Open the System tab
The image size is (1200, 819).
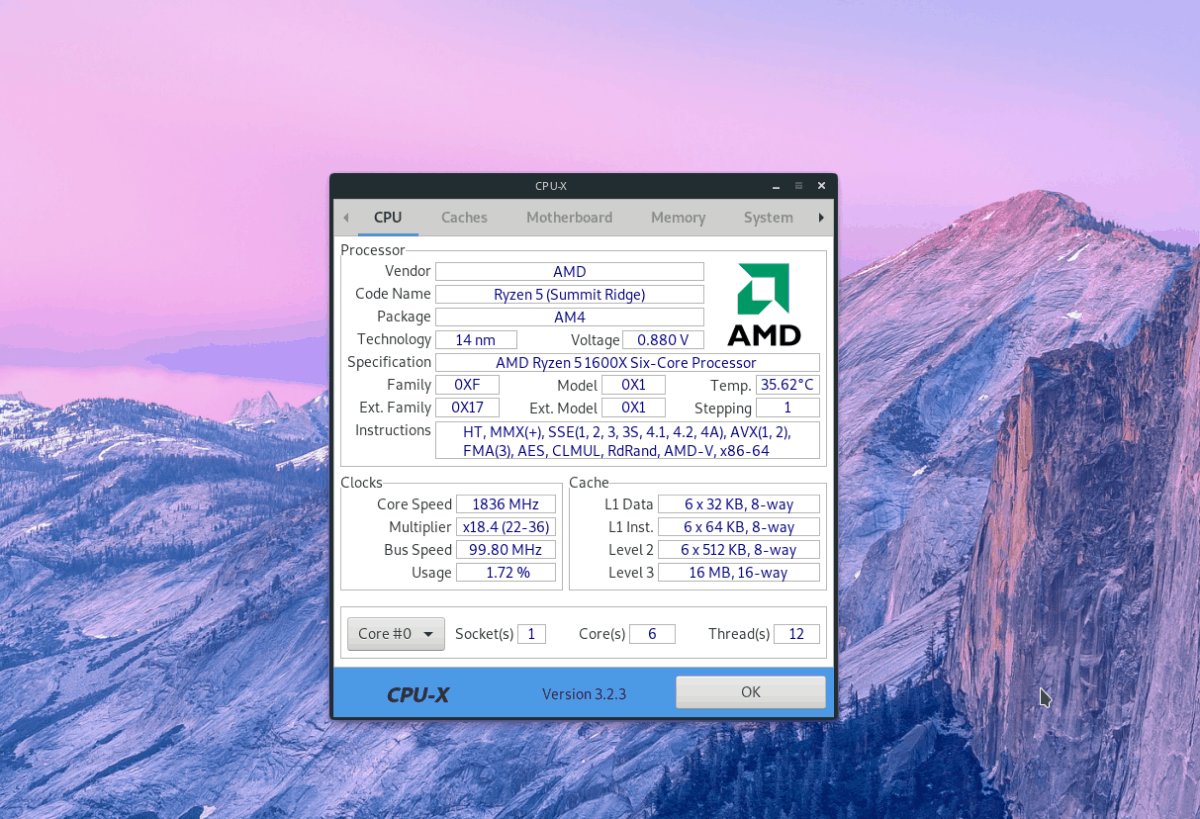coord(768,217)
